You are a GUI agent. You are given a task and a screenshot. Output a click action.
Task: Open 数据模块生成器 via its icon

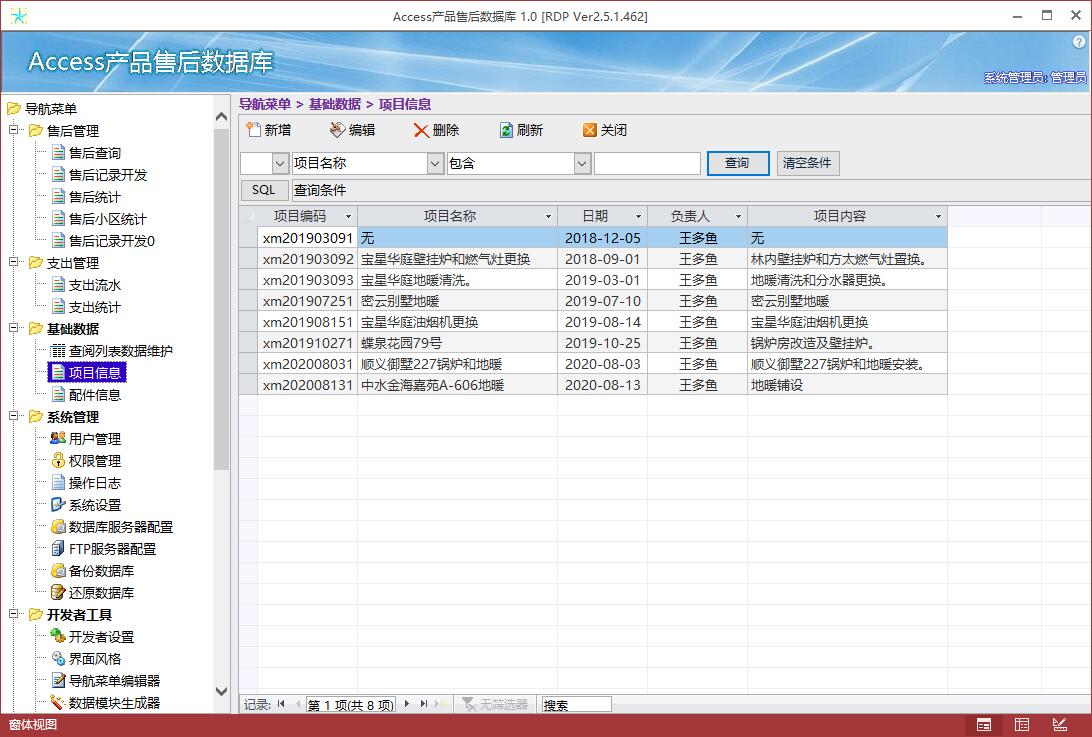58,702
